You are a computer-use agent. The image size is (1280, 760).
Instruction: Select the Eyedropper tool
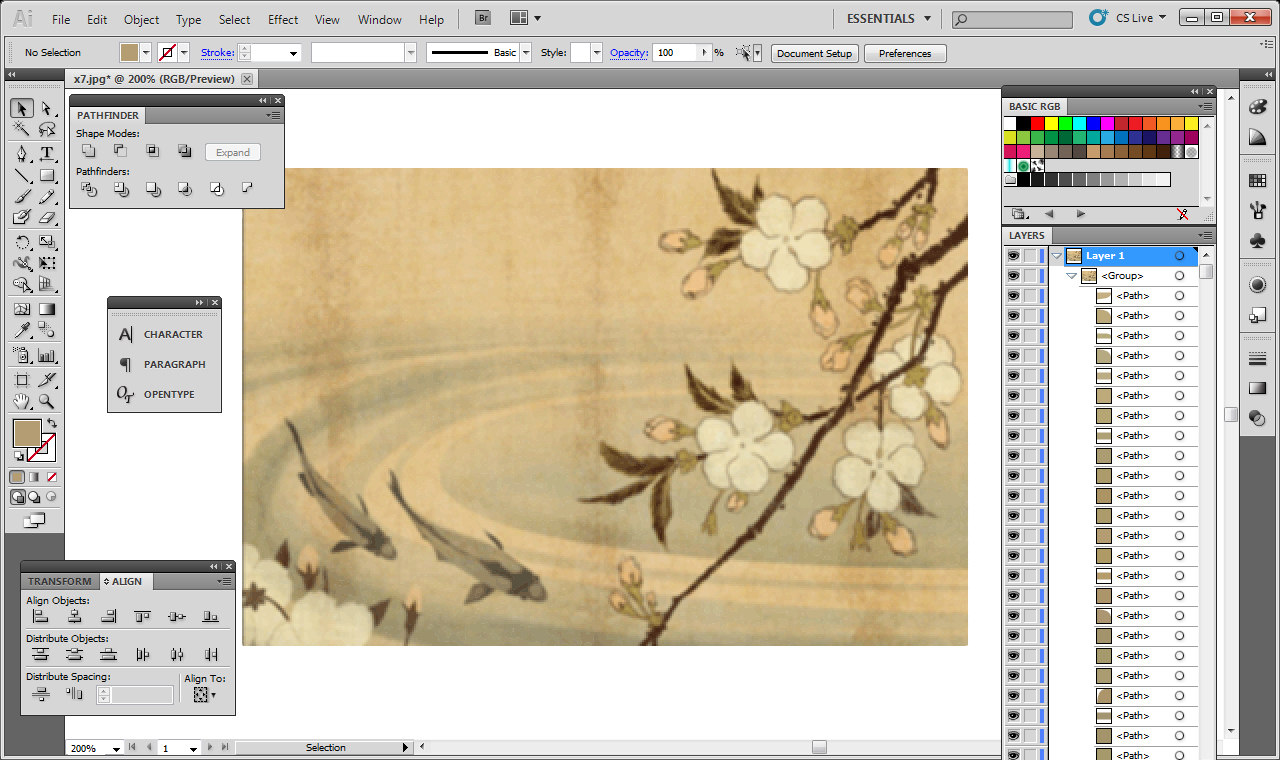(22, 331)
